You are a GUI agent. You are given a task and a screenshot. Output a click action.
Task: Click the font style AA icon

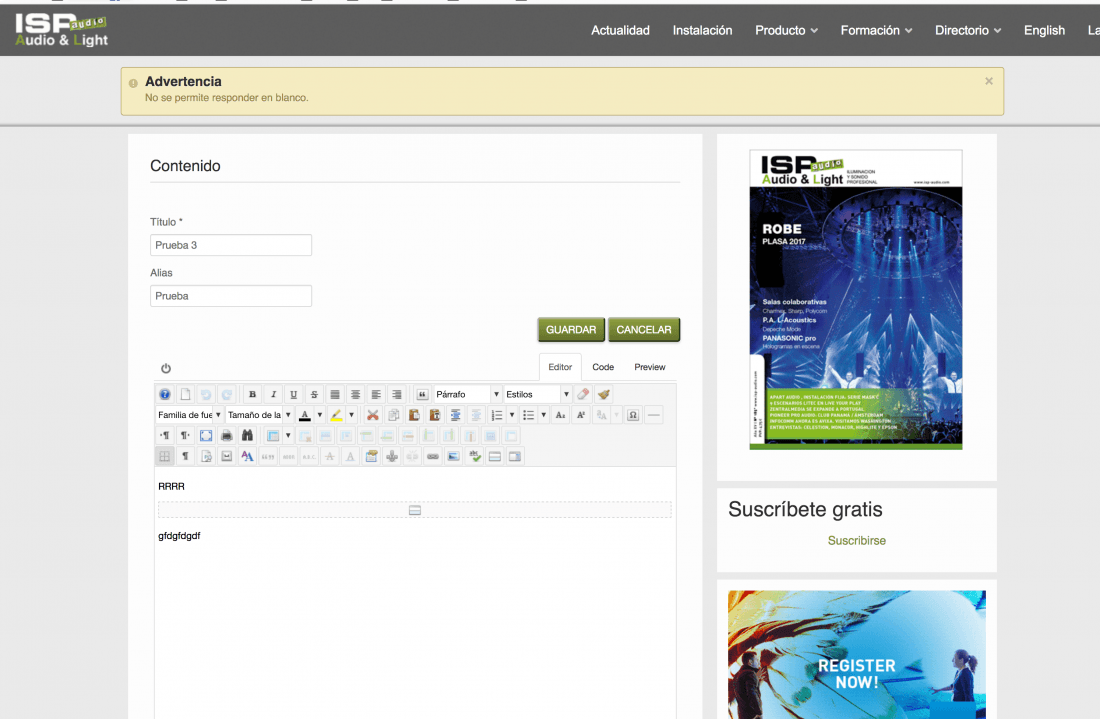(x=247, y=456)
